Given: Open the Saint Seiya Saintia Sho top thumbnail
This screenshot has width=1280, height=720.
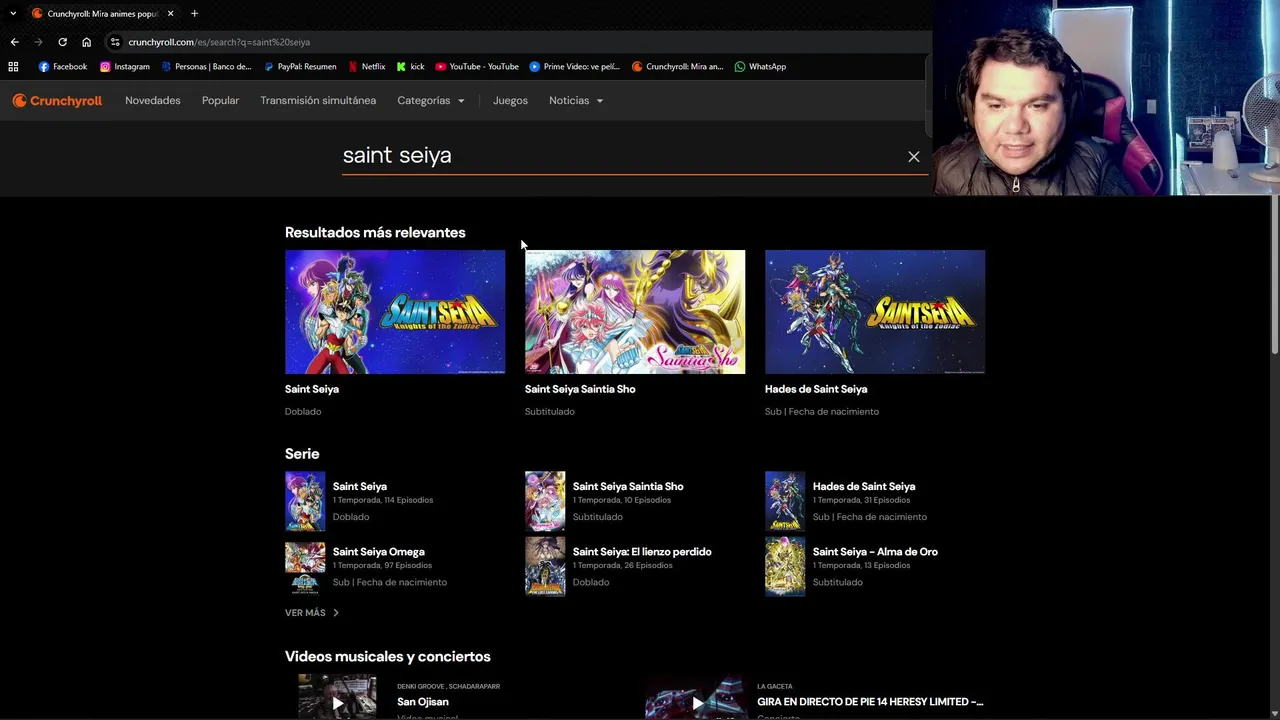Looking at the screenshot, I should coord(635,312).
